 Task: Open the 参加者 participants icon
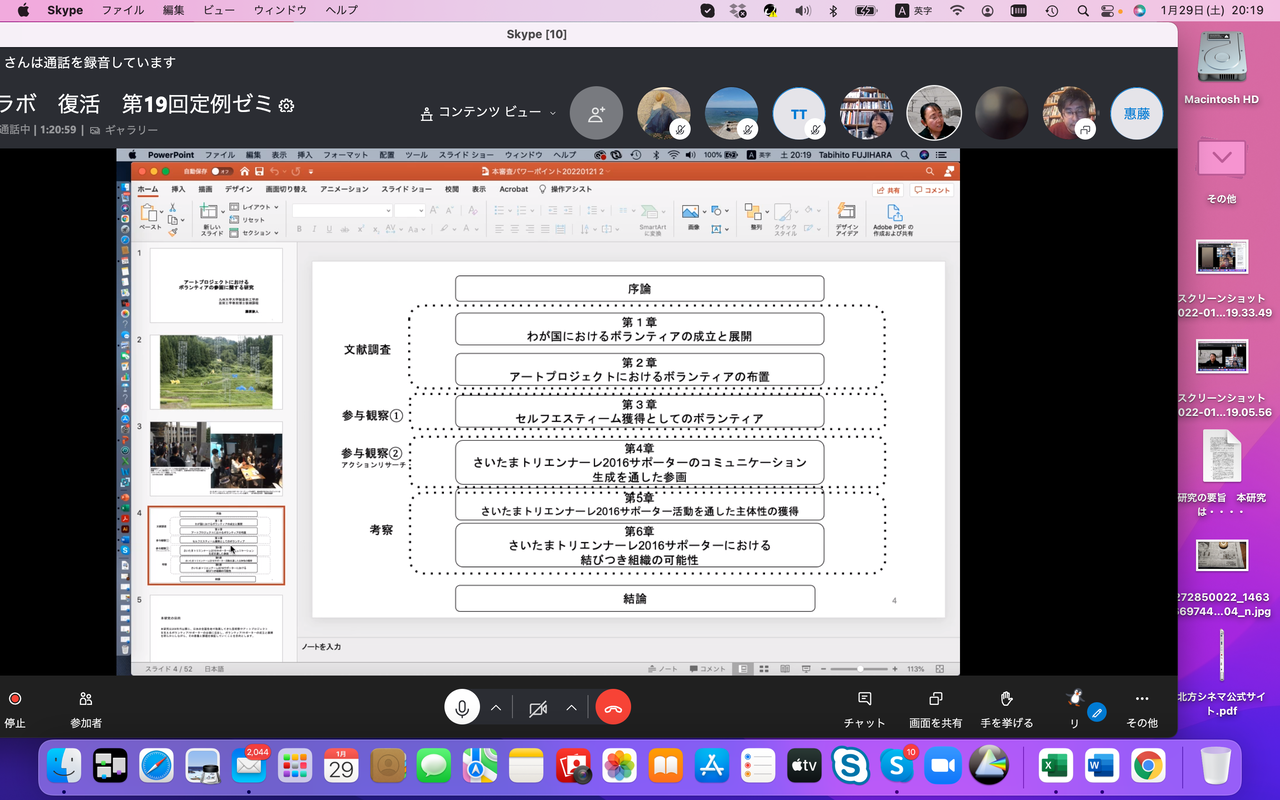[86, 699]
